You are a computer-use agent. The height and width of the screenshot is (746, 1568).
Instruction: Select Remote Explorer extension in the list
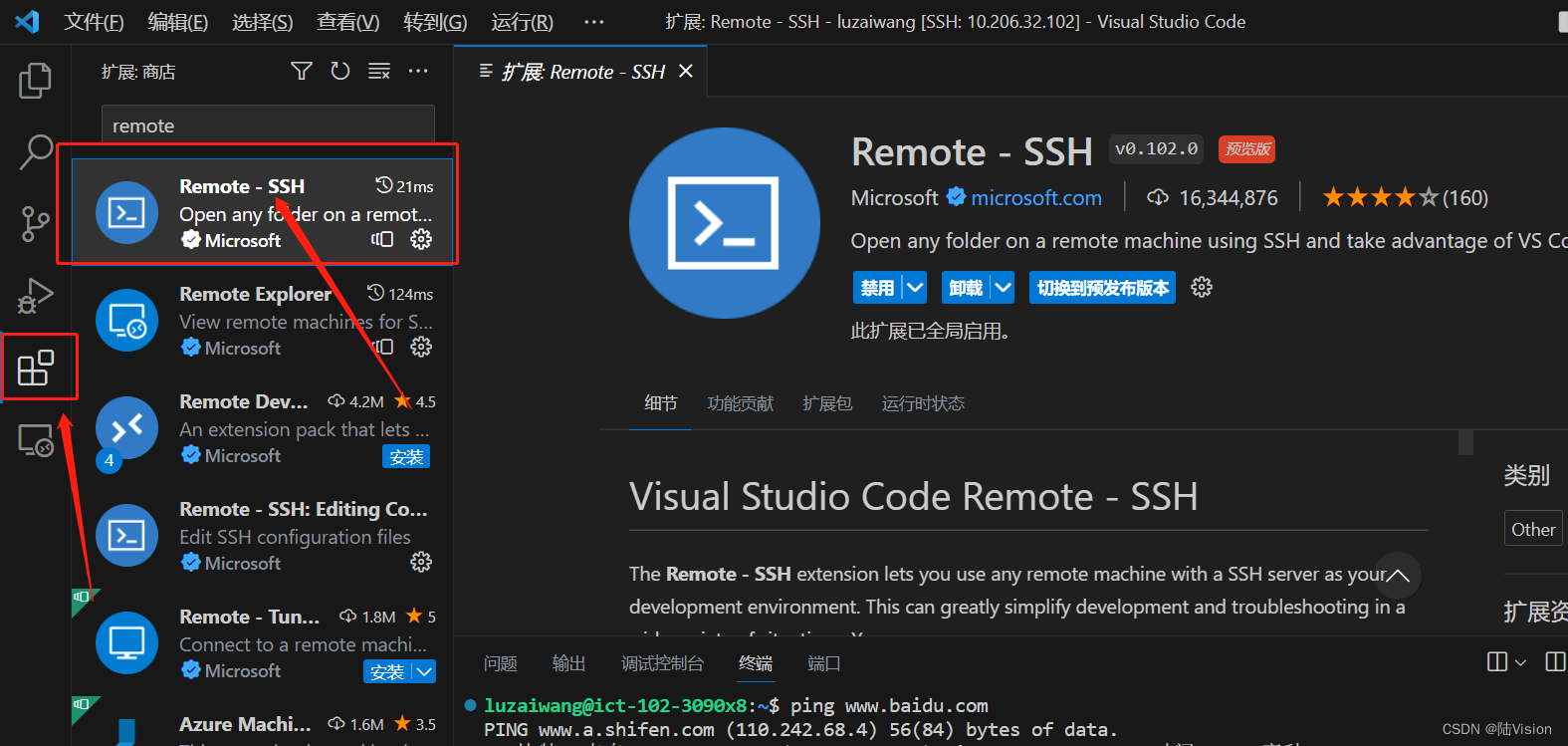[x=262, y=320]
